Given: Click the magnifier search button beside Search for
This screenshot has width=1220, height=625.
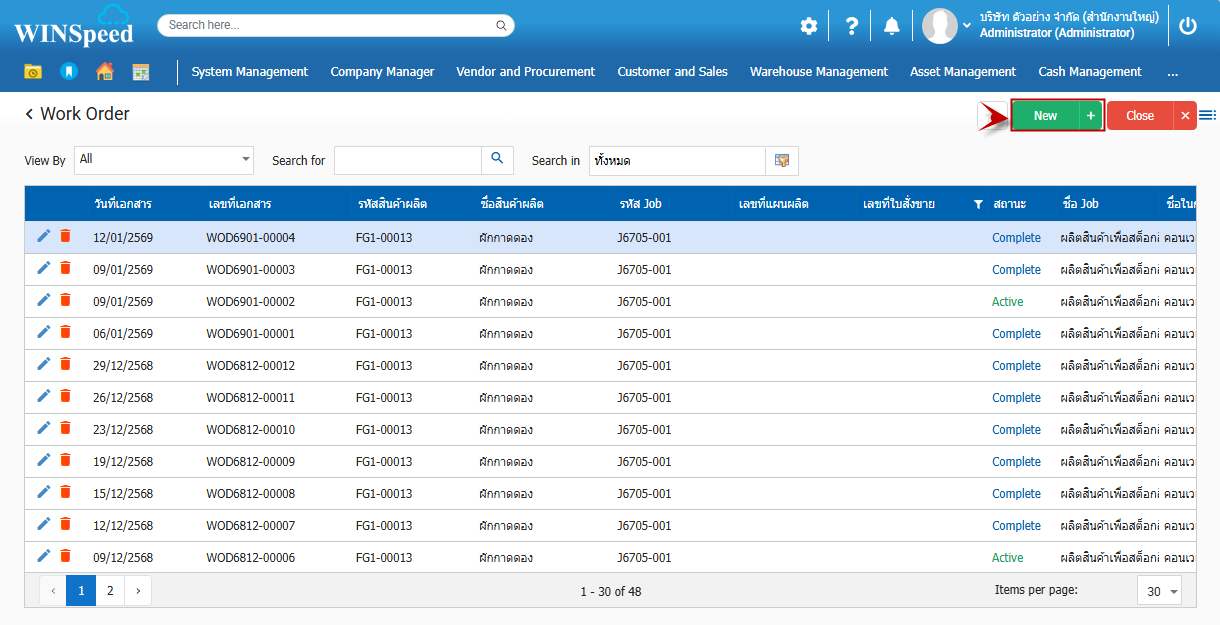Looking at the screenshot, I should (497, 160).
